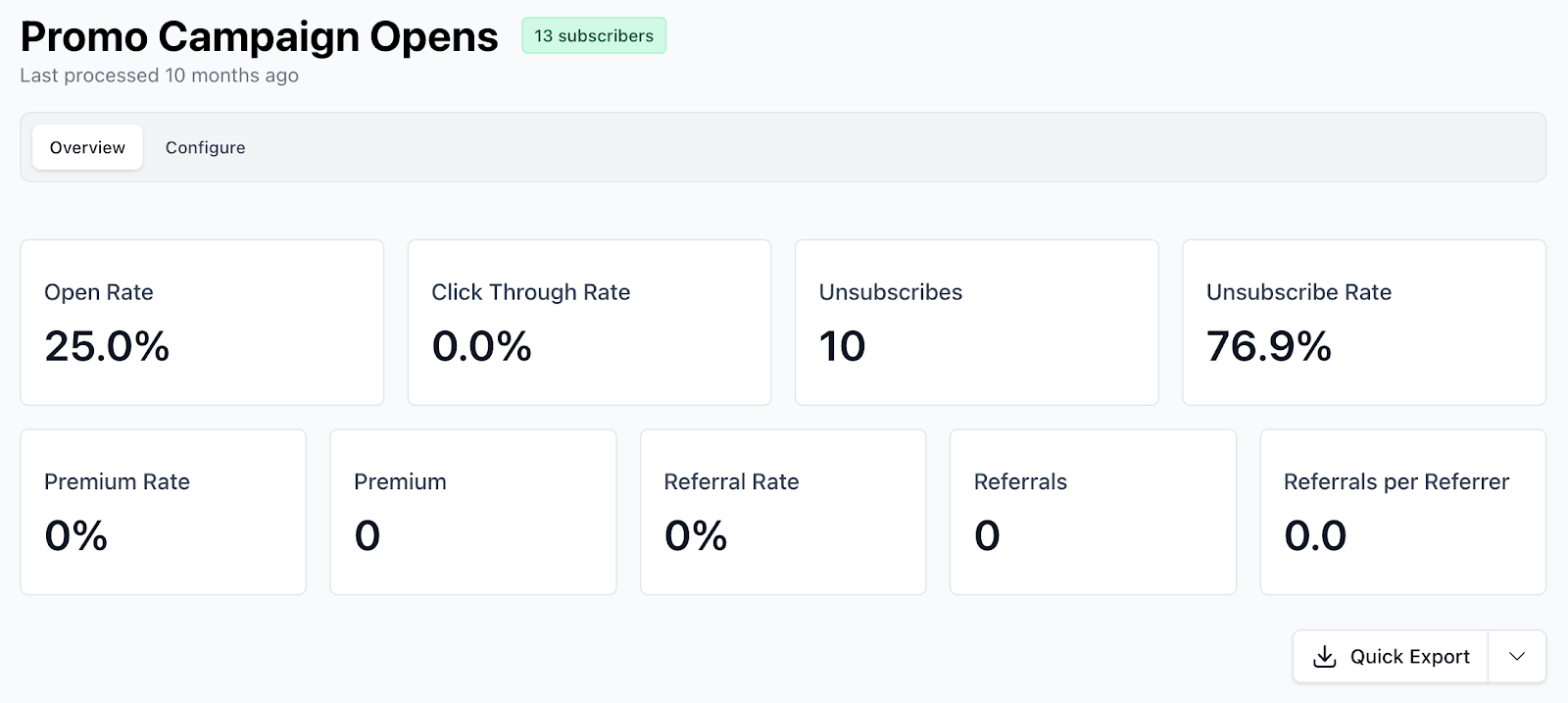Click the 0.0% click through value
This screenshot has height=703, width=1568.
(x=481, y=346)
